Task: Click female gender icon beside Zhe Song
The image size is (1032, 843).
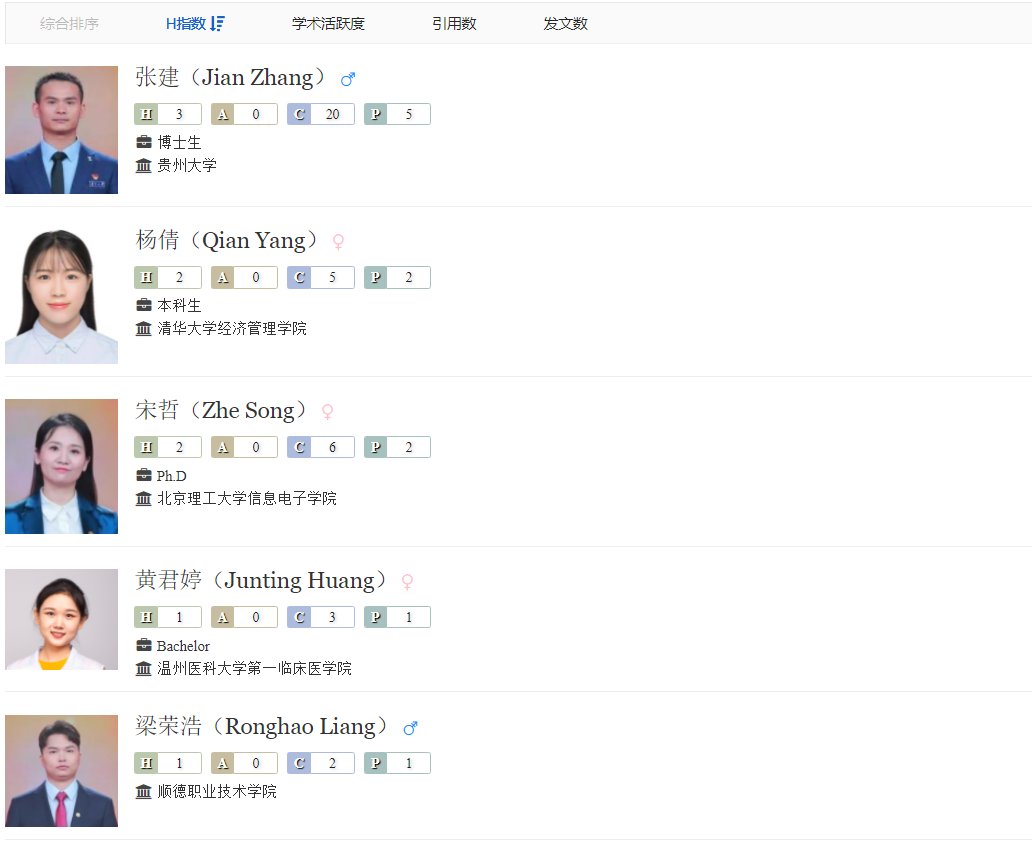Action: click(x=327, y=412)
